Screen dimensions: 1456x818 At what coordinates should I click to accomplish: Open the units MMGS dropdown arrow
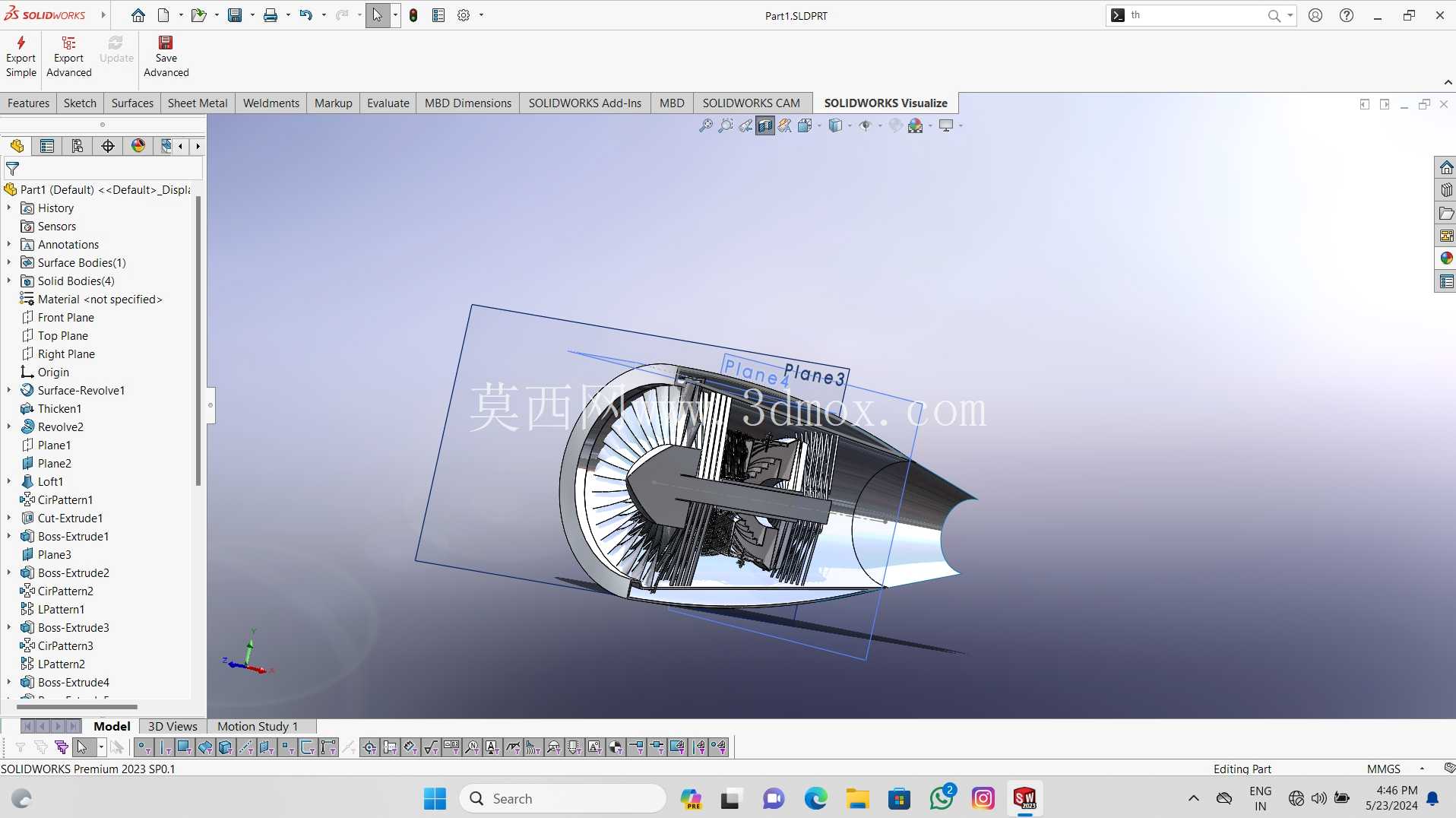coord(1422,769)
